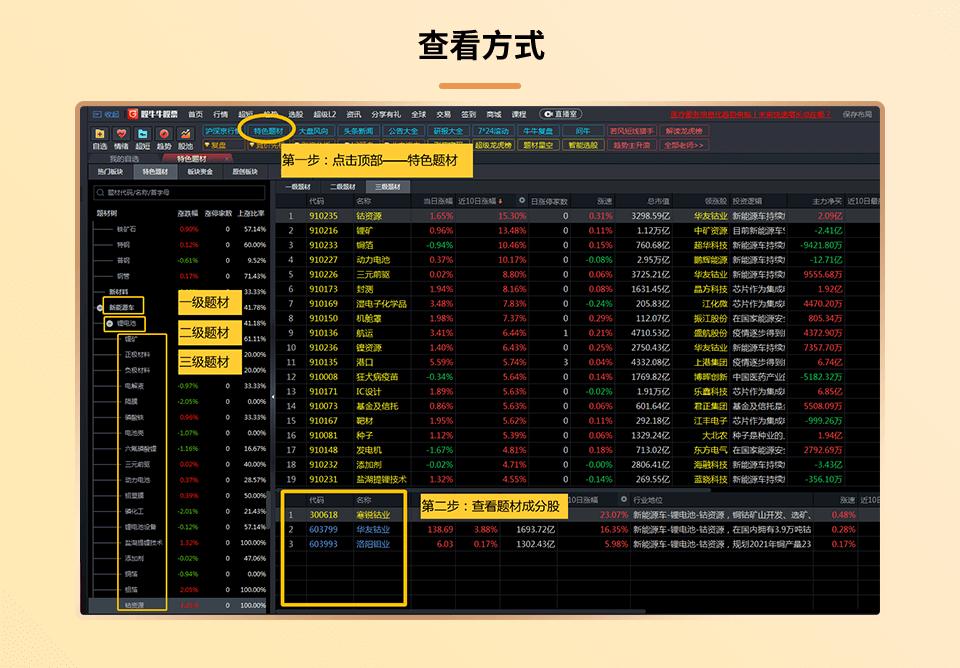Click the gear icon in lower table header
Viewport: 960px width, 668px height.
[624, 499]
